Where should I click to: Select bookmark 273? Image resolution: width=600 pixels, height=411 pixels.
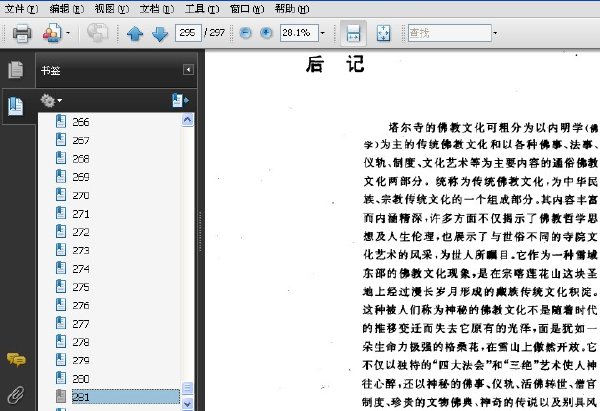(x=81, y=250)
